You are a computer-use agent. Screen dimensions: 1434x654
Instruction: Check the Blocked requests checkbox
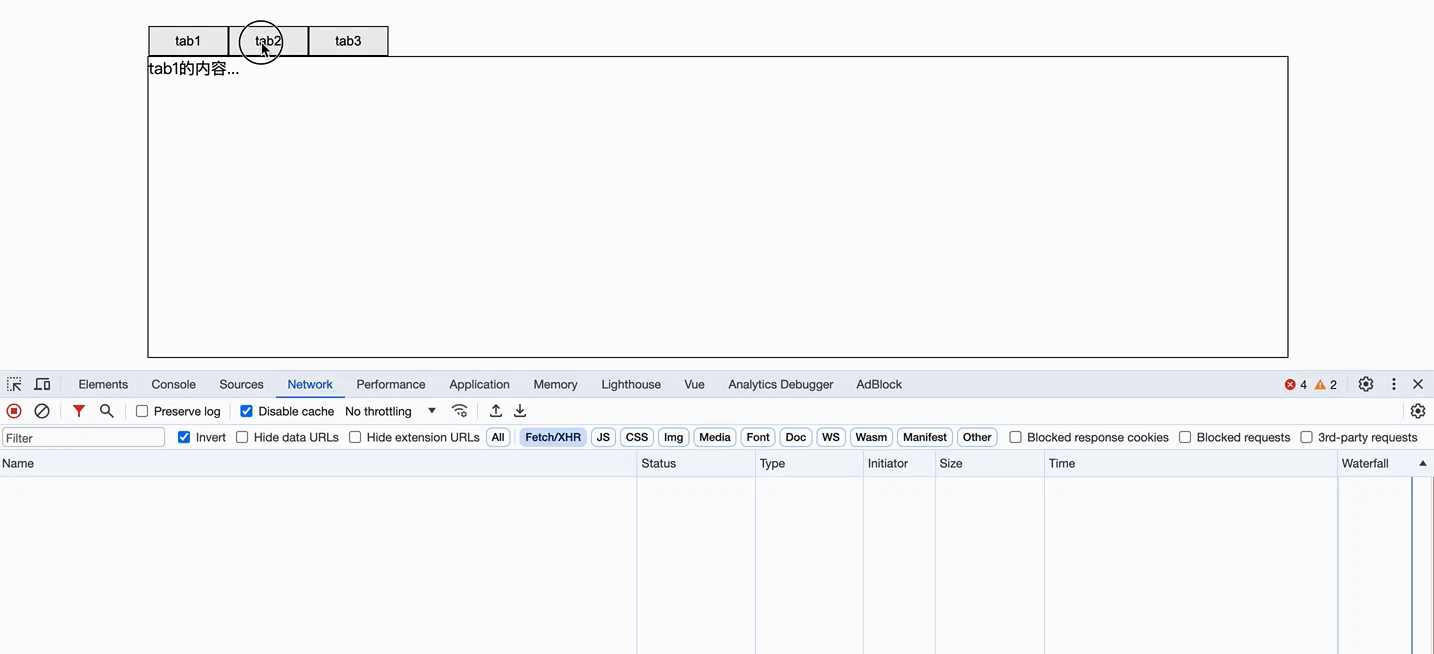(1185, 437)
